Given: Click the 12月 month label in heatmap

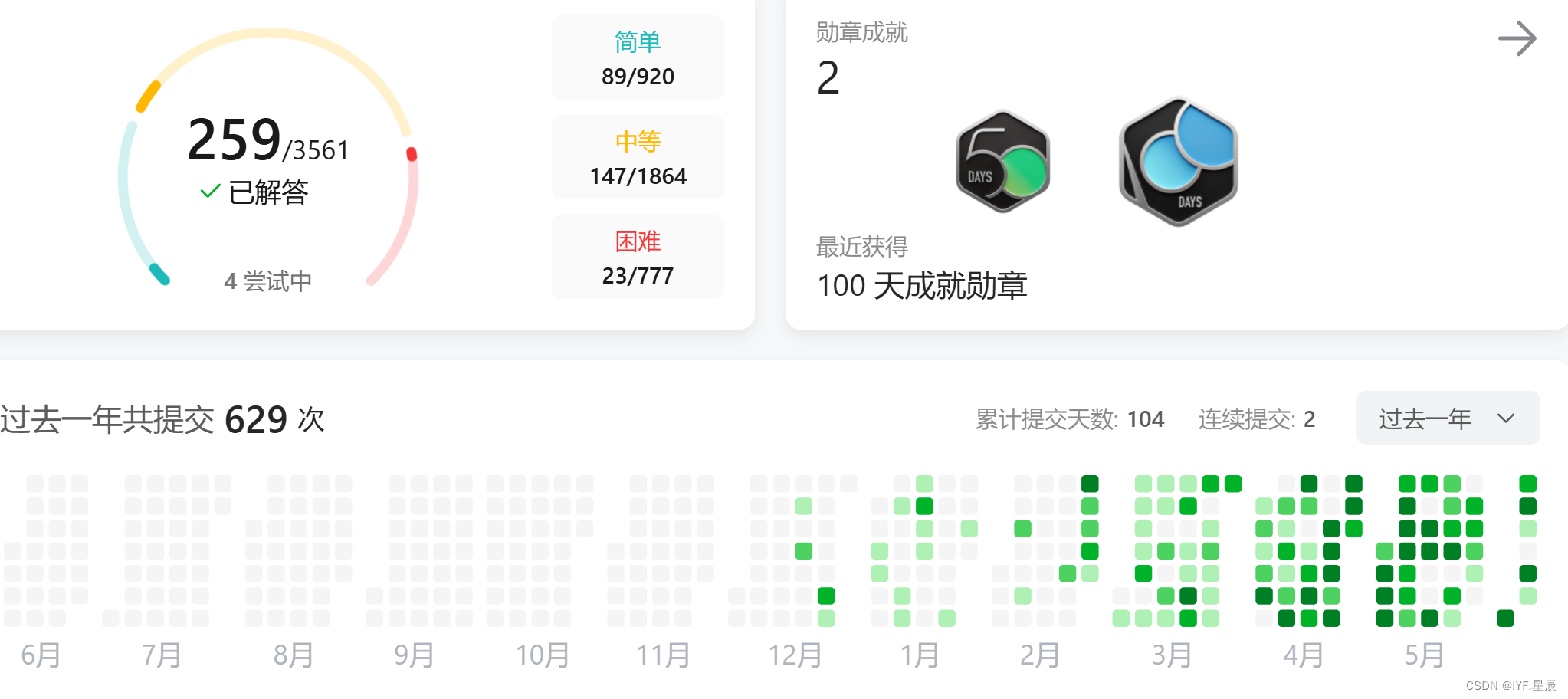Looking at the screenshot, I should click(x=795, y=655).
